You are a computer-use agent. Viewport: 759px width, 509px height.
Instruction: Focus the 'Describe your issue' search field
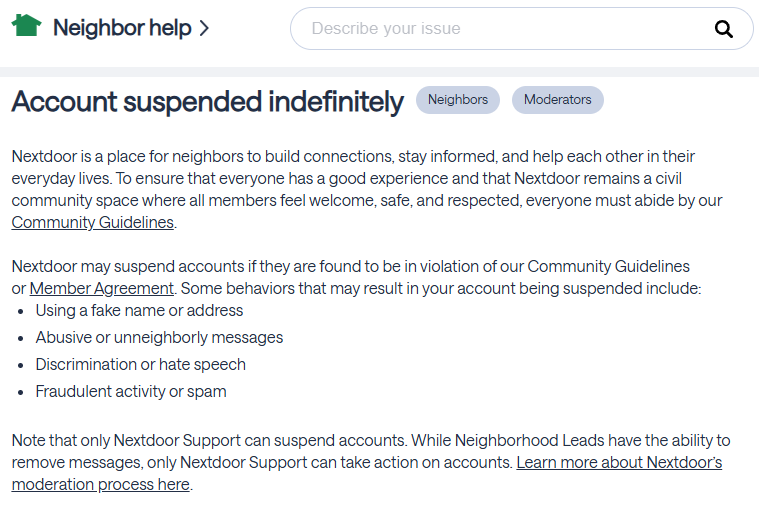tap(500, 29)
